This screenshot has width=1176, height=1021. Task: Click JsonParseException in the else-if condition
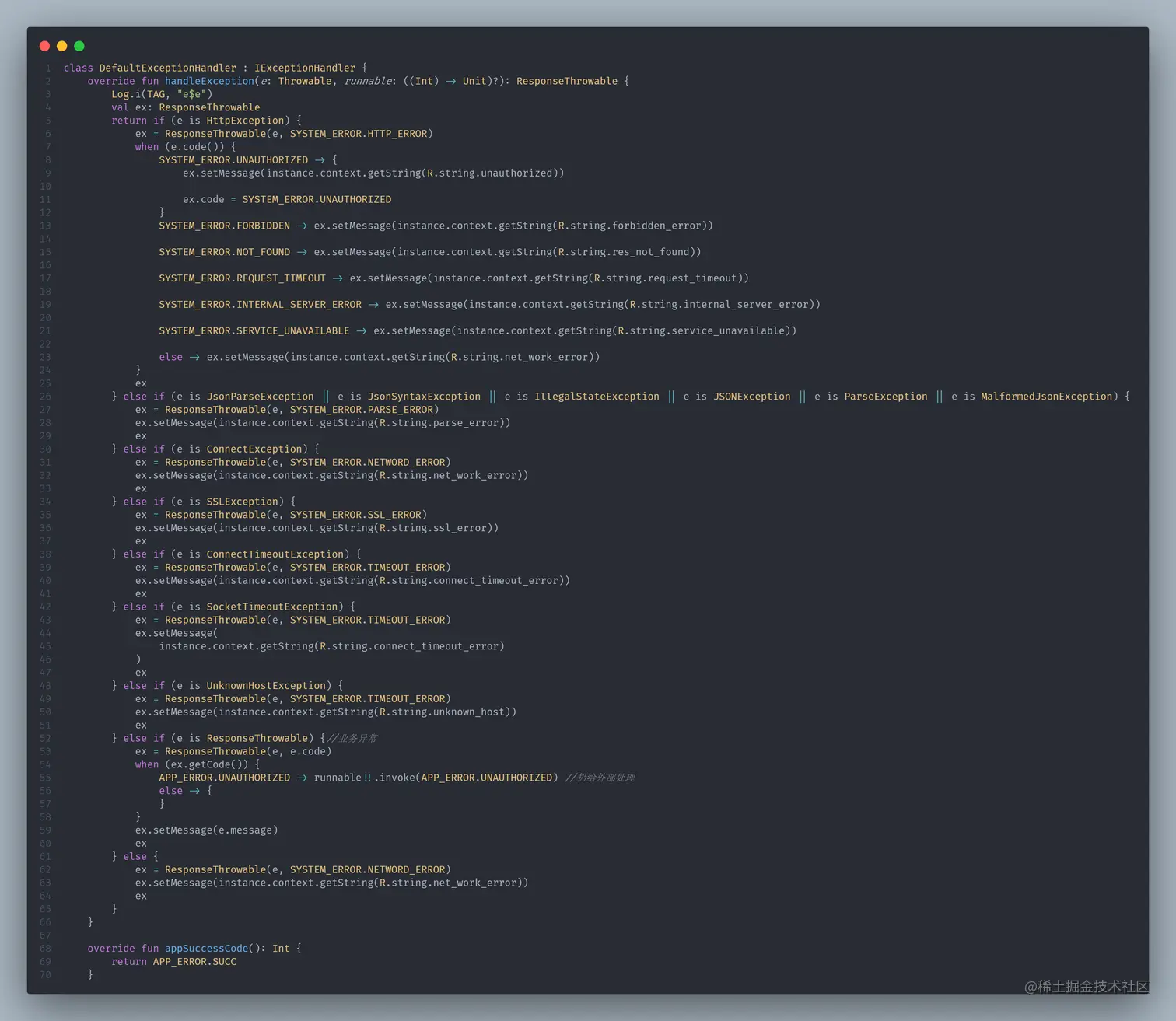click(x=260, y=397)
